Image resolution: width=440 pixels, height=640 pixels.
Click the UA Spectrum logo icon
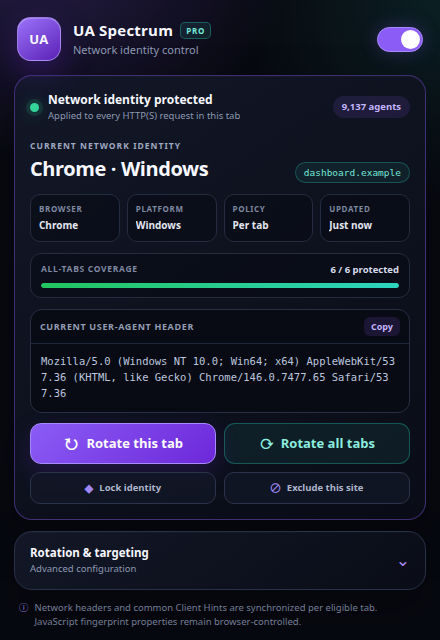(x=39, y=39)
